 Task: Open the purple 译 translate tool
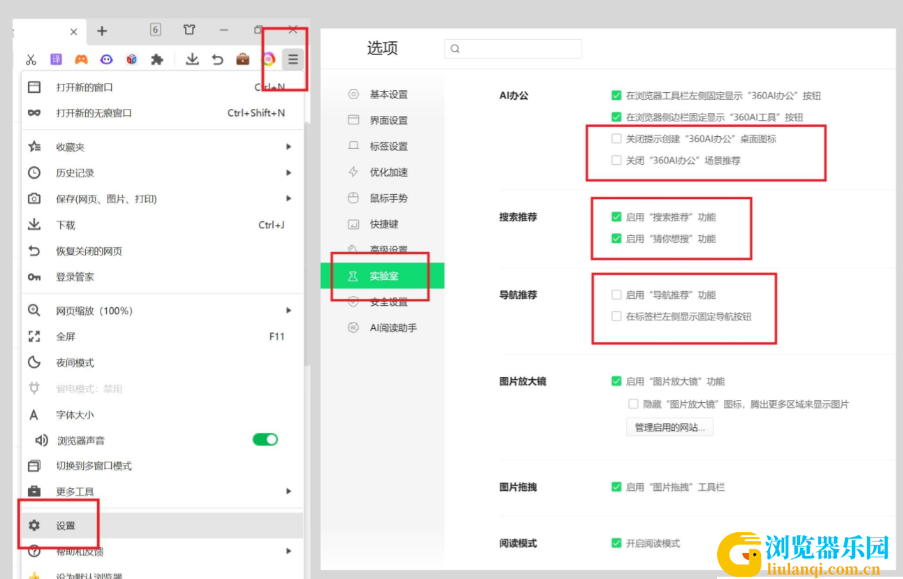(x=56, y=59)
